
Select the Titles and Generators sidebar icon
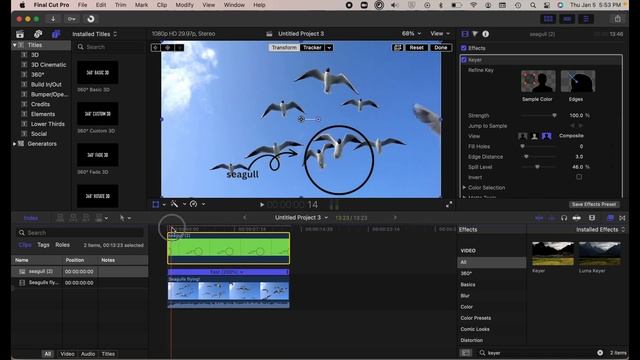click(x=56, y=34)
